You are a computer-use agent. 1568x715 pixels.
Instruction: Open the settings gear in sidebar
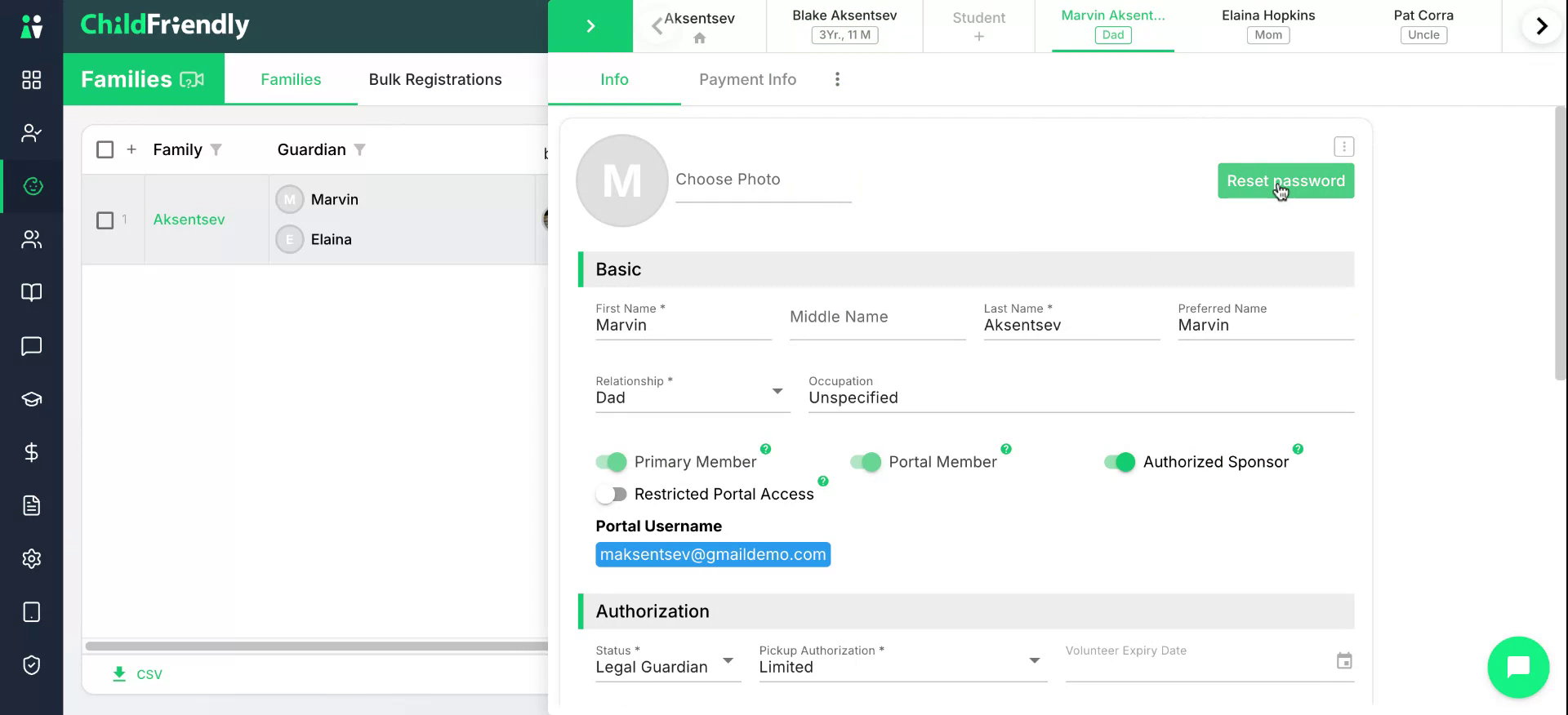click(x=31, y=559)
